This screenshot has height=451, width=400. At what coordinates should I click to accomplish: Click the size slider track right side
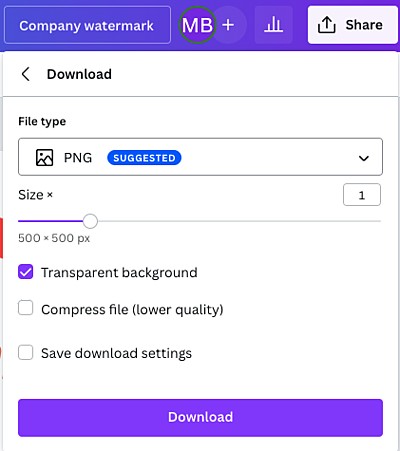coord(239,221)
